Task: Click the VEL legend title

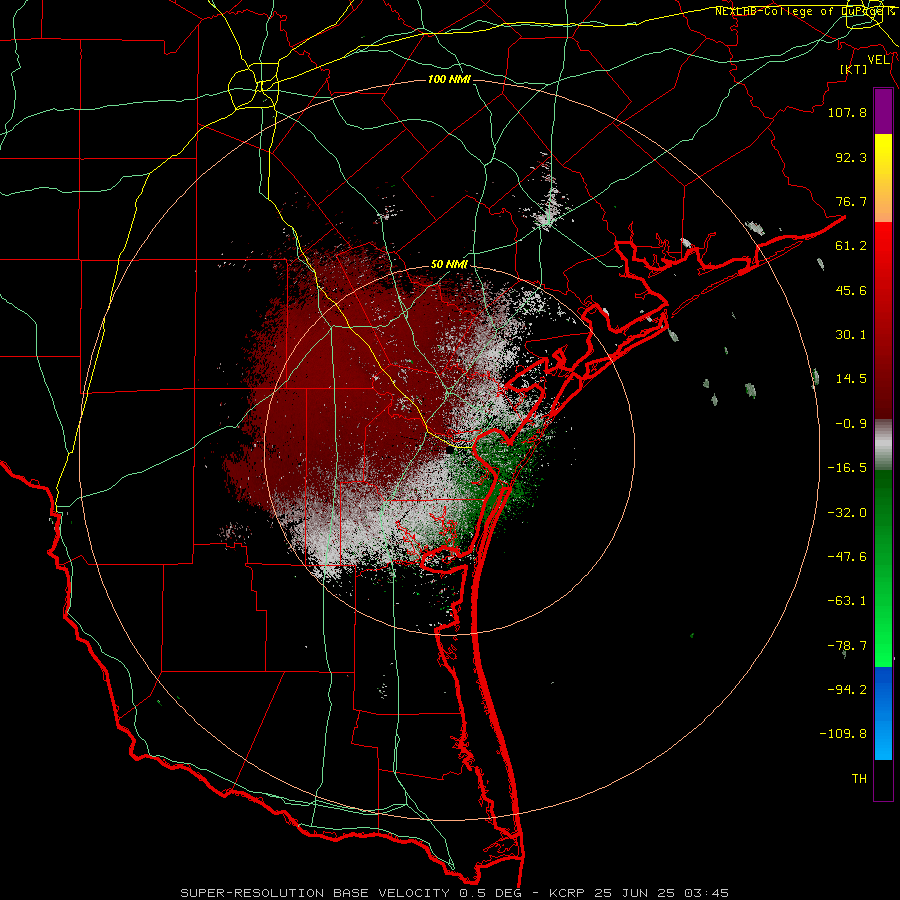Action: [879, 60]
